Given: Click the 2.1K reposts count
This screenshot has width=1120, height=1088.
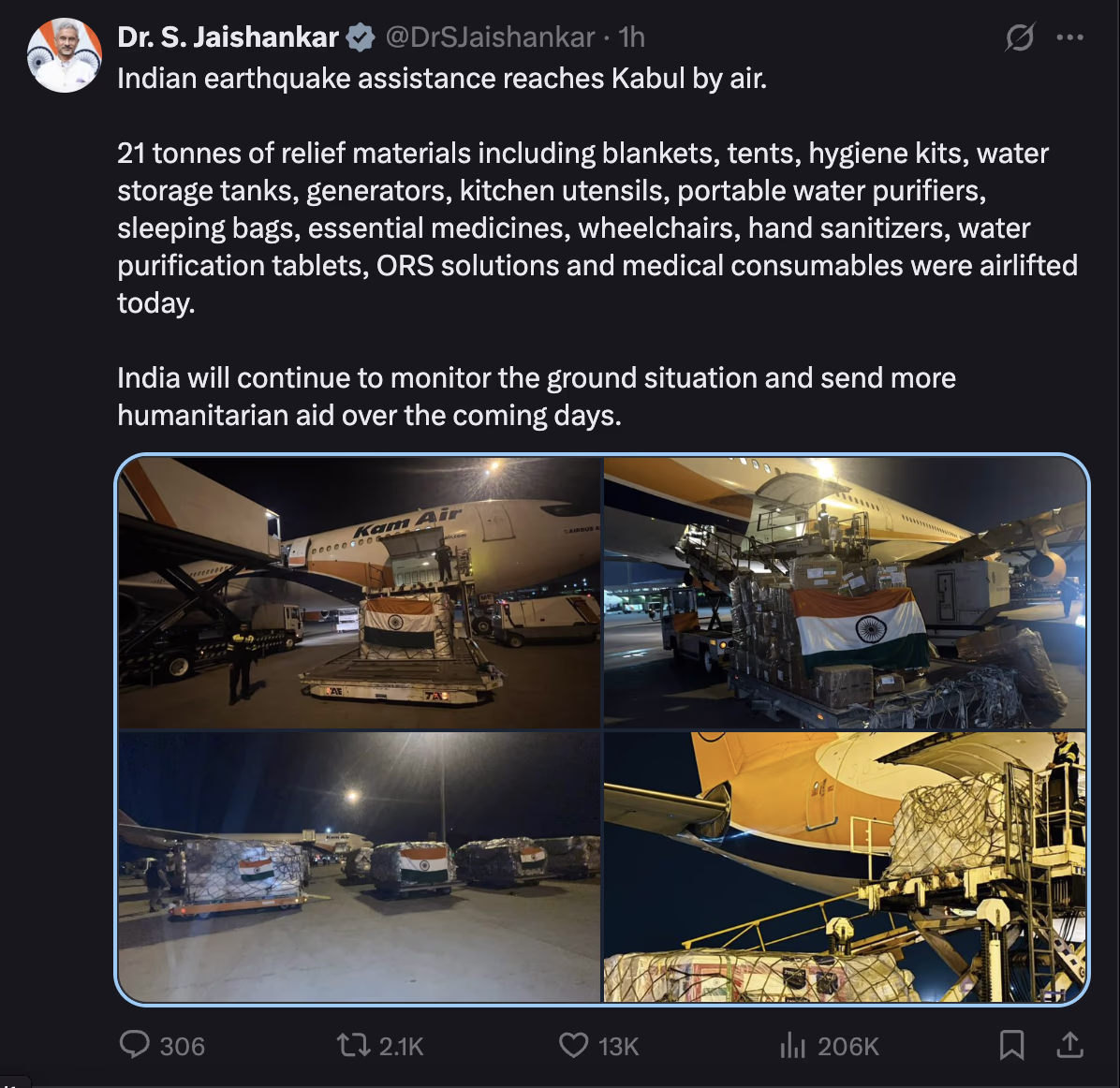Looking at the screenshot, I should tap(401, 1046).
